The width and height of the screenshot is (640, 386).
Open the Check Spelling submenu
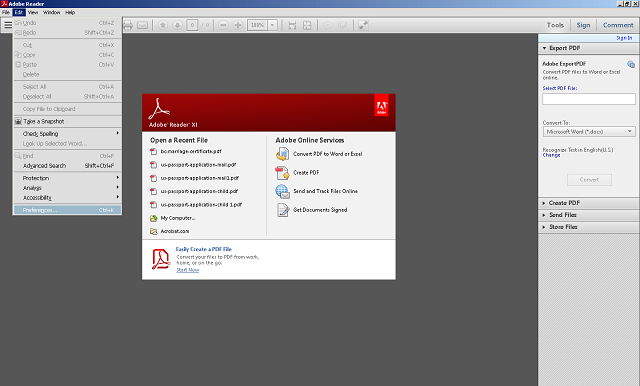click(67, 134)
